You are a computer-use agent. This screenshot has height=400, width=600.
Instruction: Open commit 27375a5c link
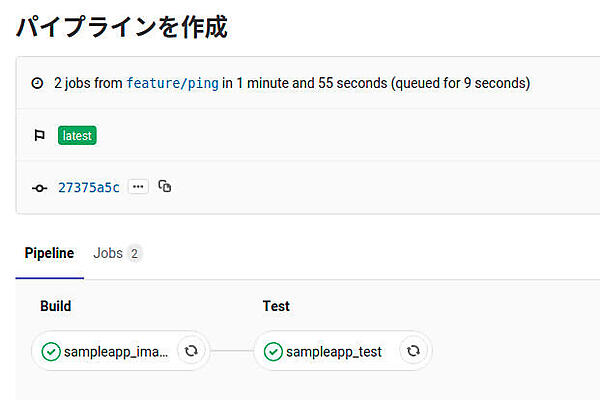click(89, 187)
